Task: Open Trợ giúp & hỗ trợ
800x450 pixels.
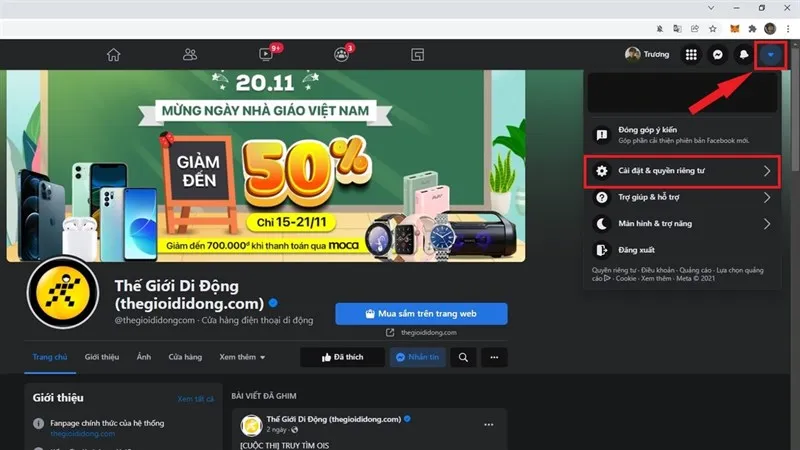Action: click(682, 197)
